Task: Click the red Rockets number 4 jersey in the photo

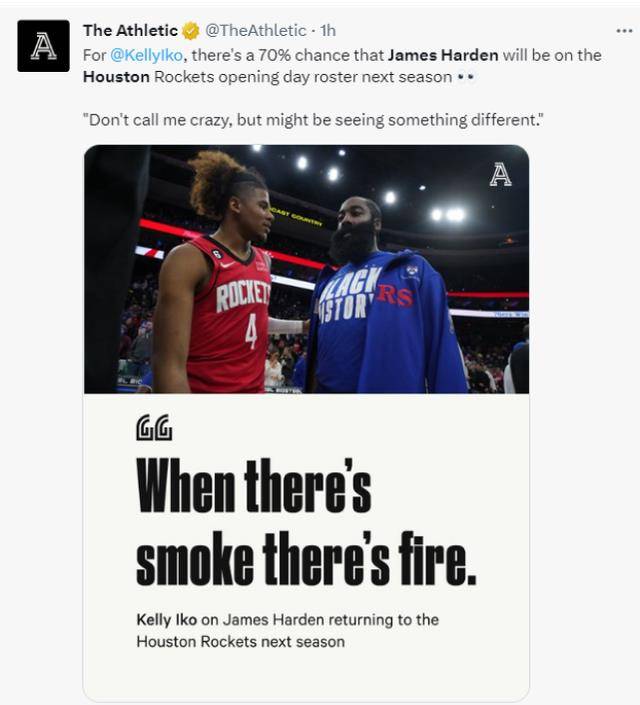Action: tap(229, 315)
